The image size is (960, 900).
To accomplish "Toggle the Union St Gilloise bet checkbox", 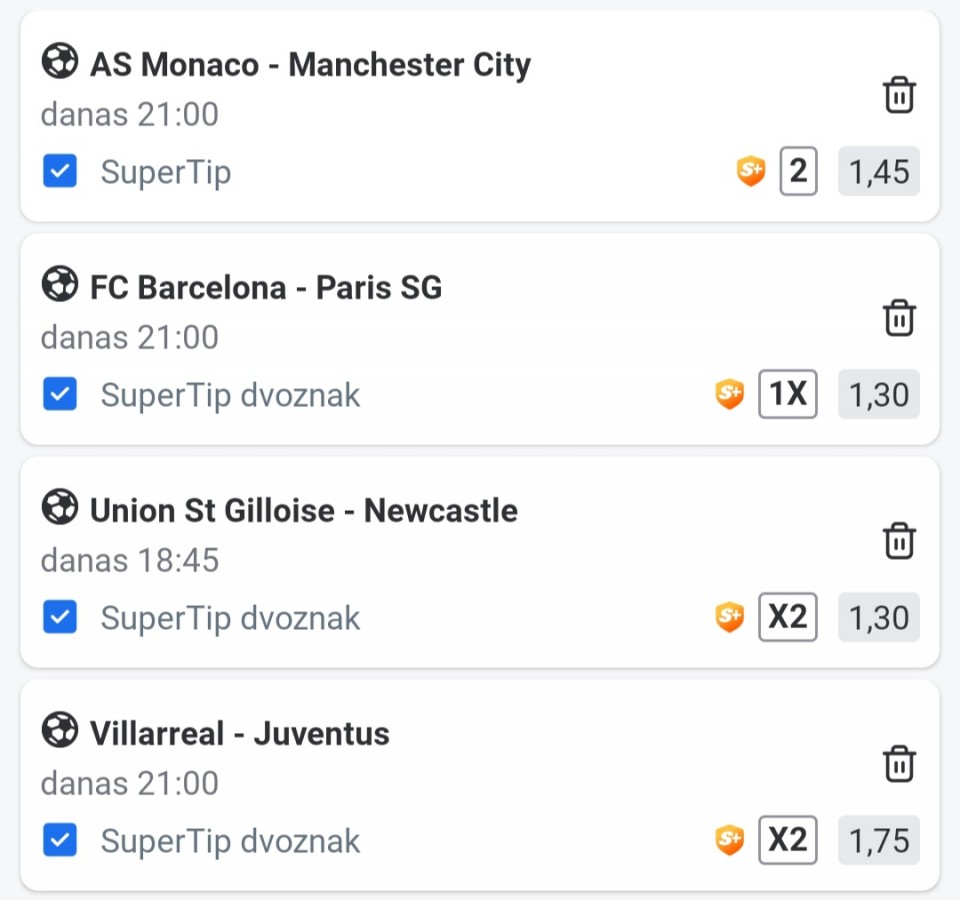I will pyautogui.click(x=60, y=618).
